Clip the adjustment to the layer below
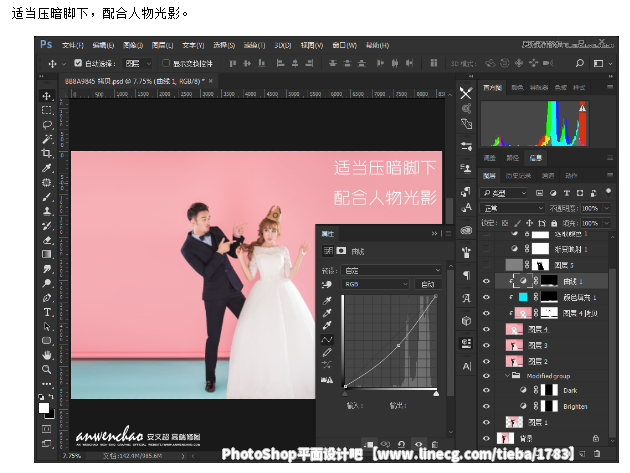Screen dimensions: 630x473 (369, 444)
